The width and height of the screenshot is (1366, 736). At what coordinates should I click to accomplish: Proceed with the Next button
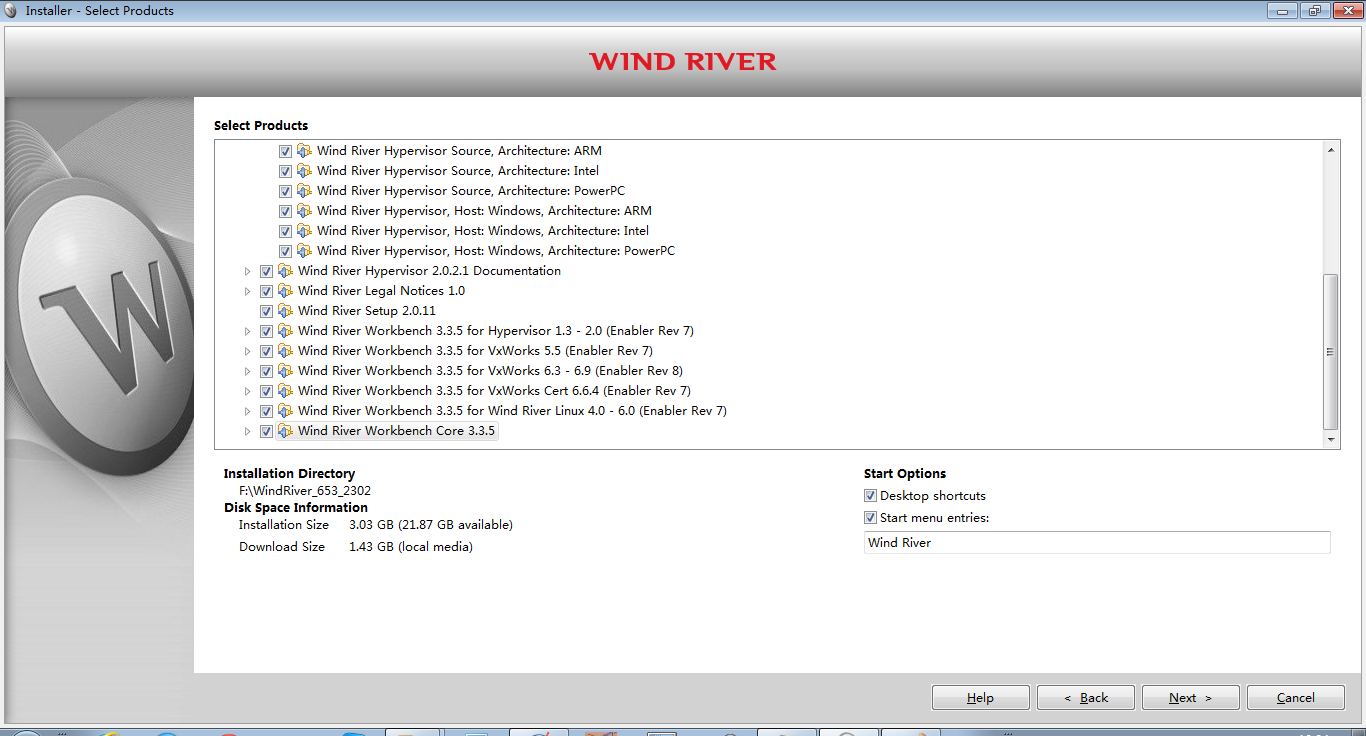[x=1190, y=698]
